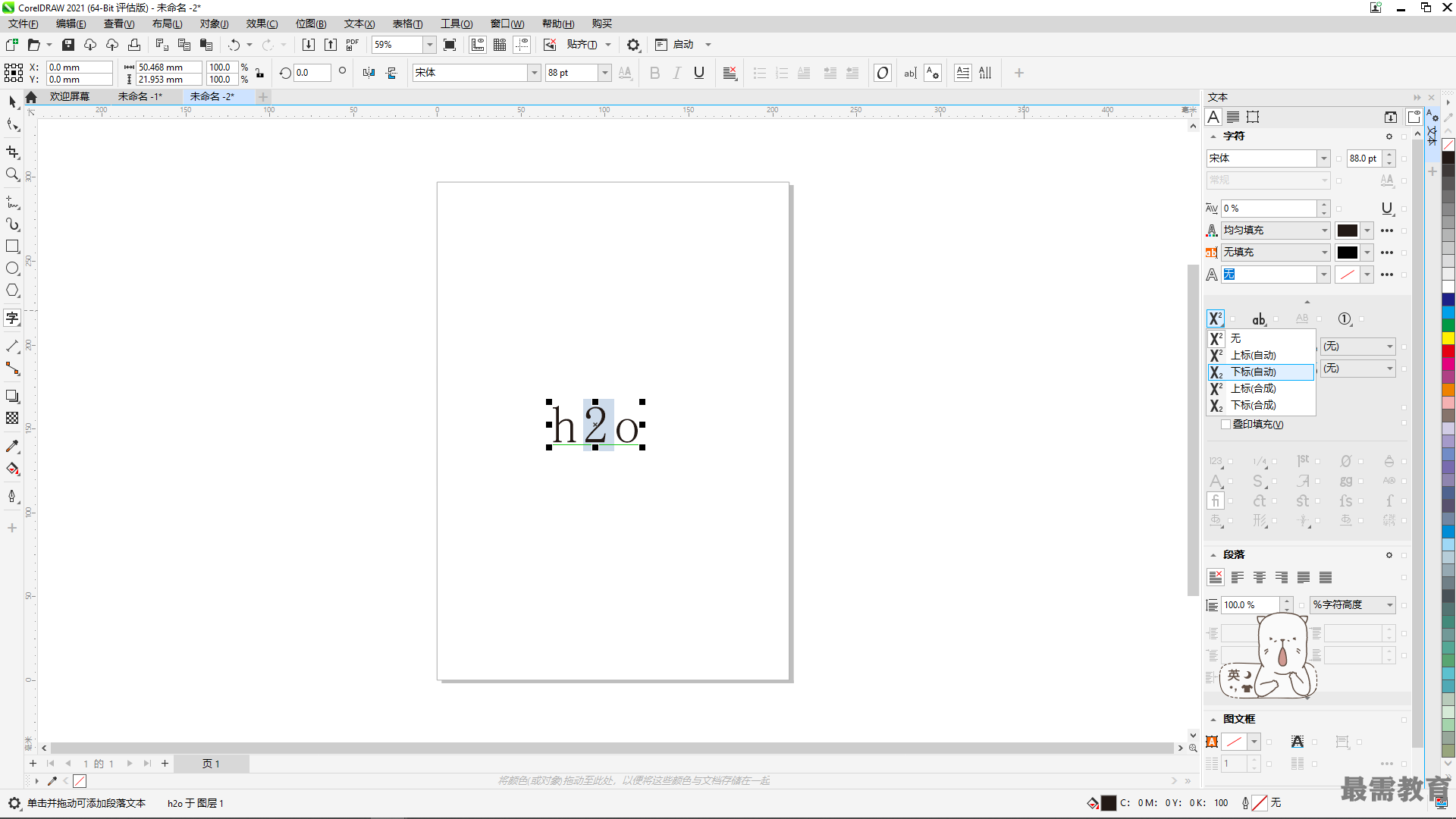Toggle the Frame tab icon in text docker
The width and height of the screenshot is (1456, 819).
click(1253, 117)
